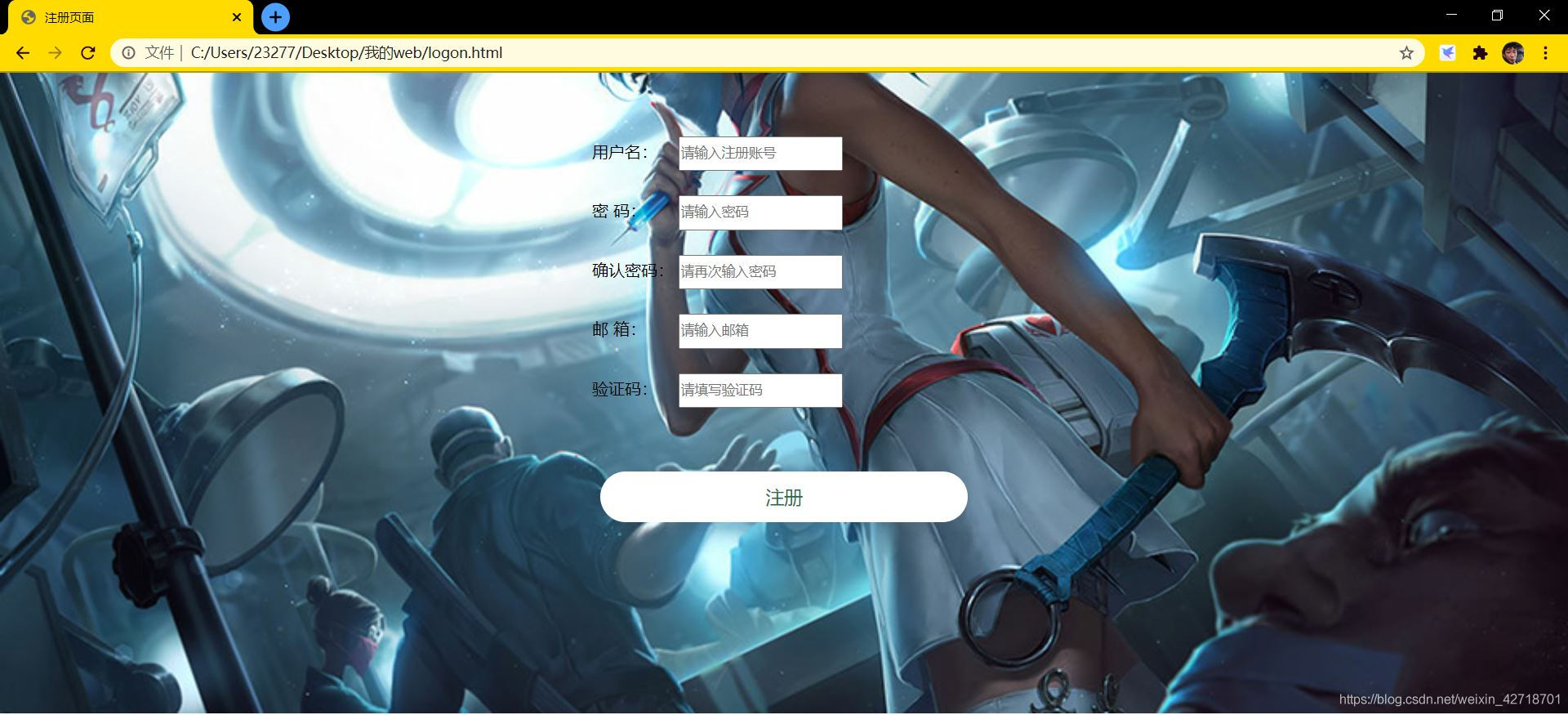
Task: Open a new tab with plus button
Action: [275, 17]
